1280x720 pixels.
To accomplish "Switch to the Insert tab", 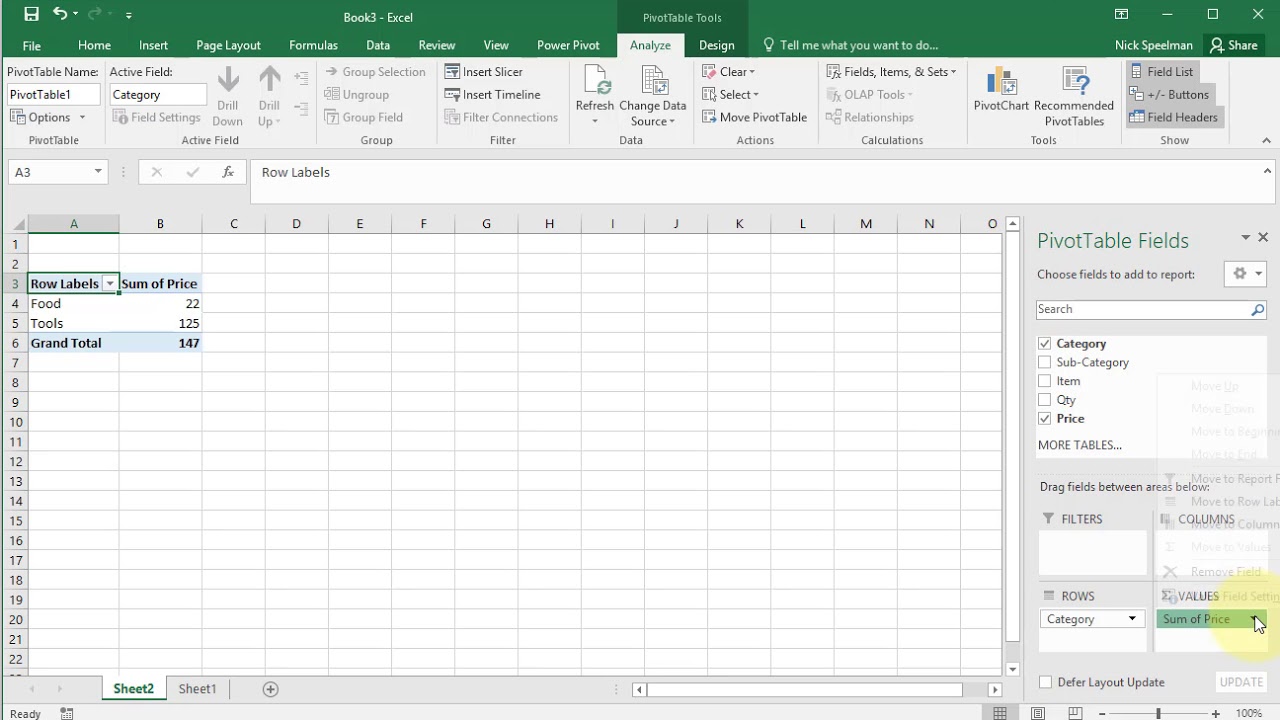I will (x=153, y=45).
